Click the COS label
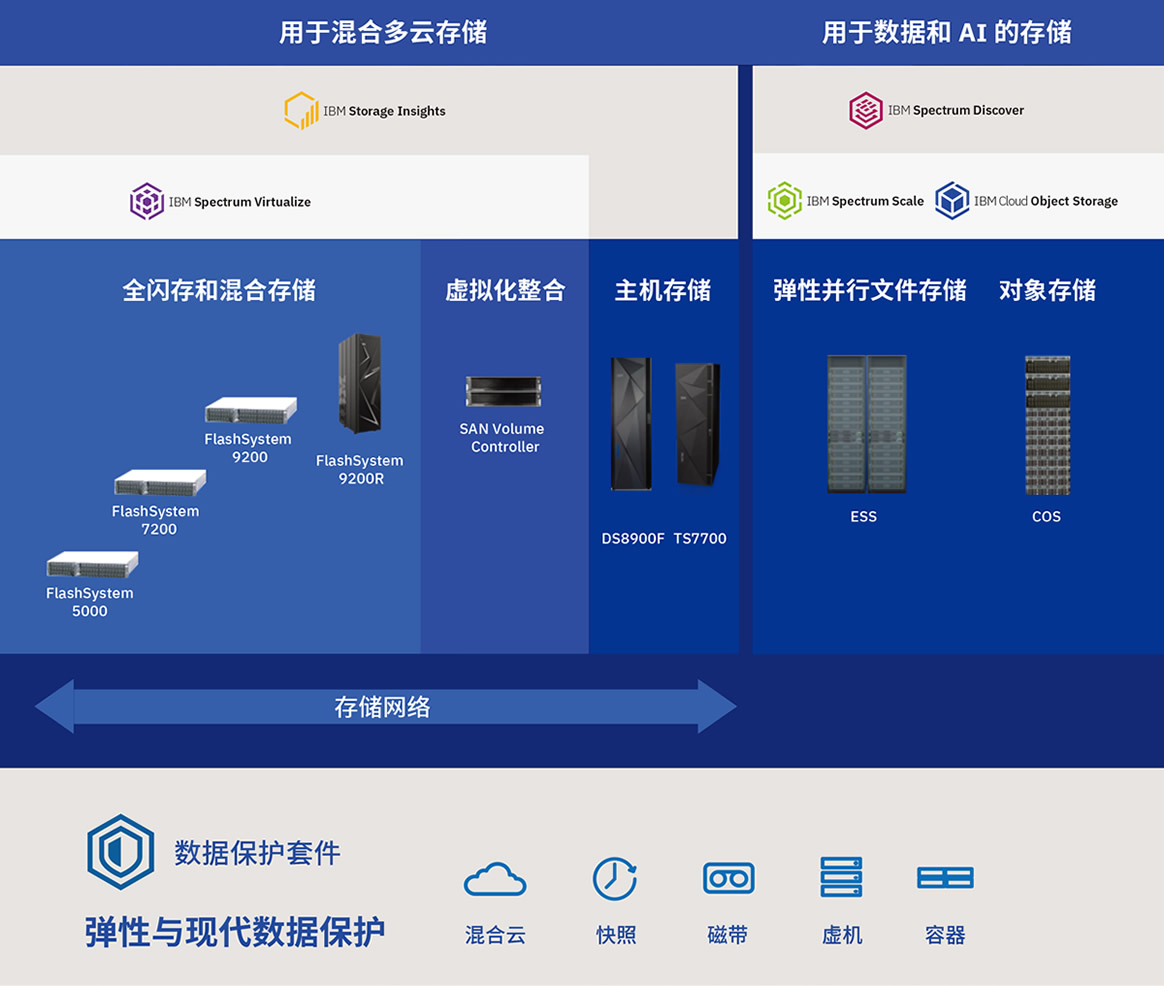Viewport: 1164px width, 986px height. click(x=1047, y=516)
